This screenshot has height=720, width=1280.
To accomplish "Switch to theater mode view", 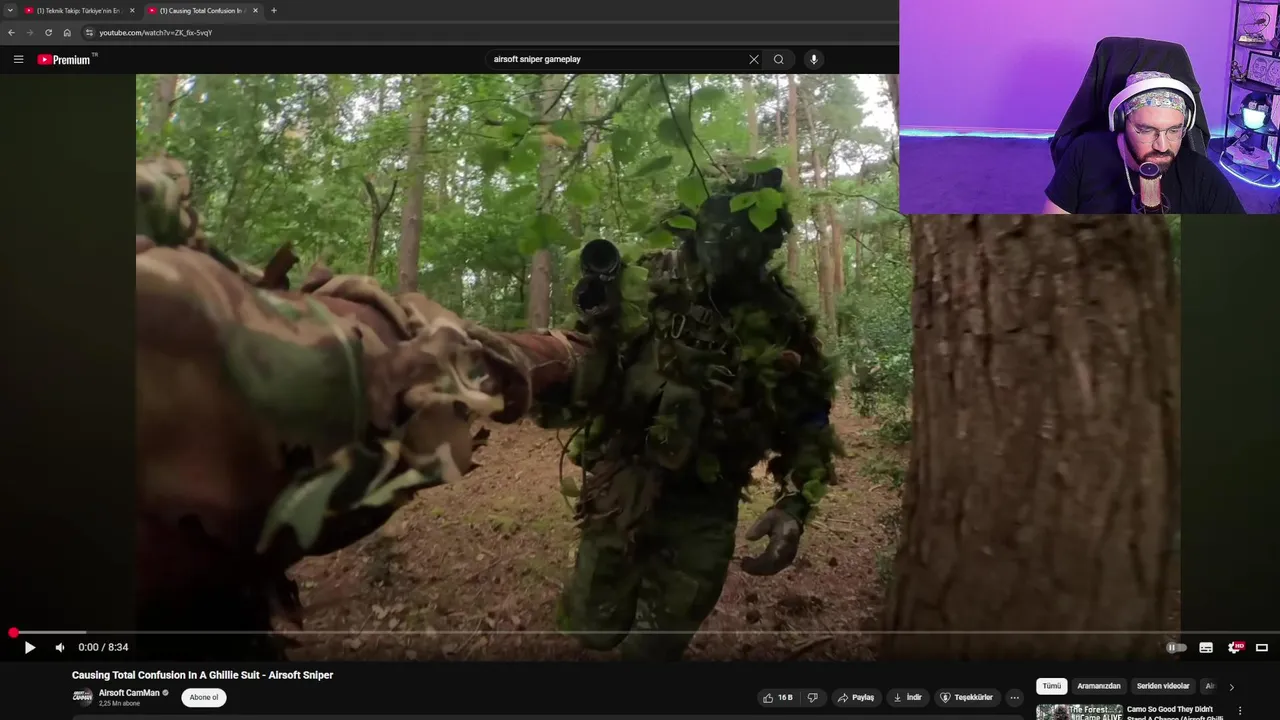I will pyautogui.click(x=1262, y=648).
